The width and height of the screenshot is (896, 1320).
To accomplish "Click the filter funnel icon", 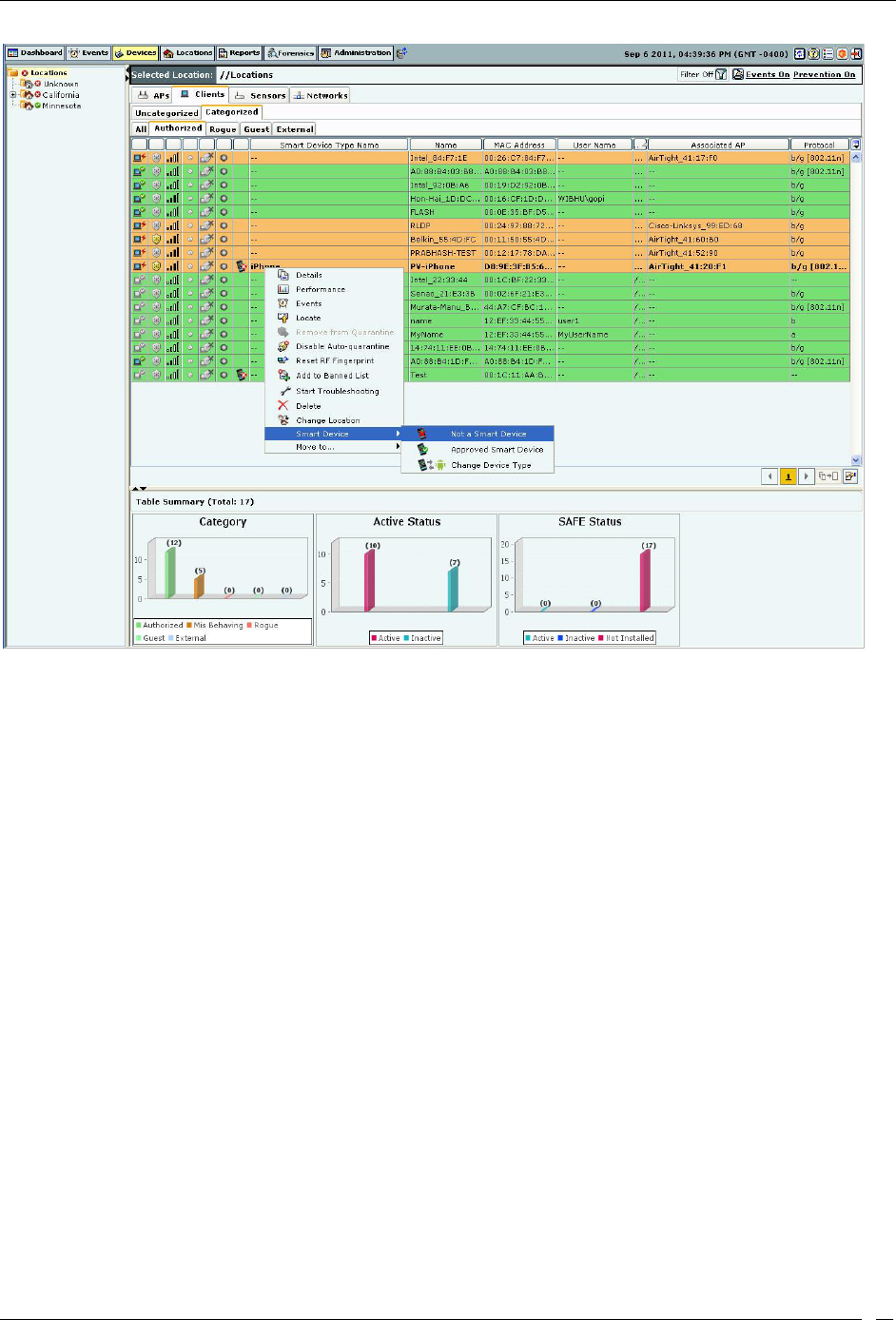I will click(x=721, y=74).
